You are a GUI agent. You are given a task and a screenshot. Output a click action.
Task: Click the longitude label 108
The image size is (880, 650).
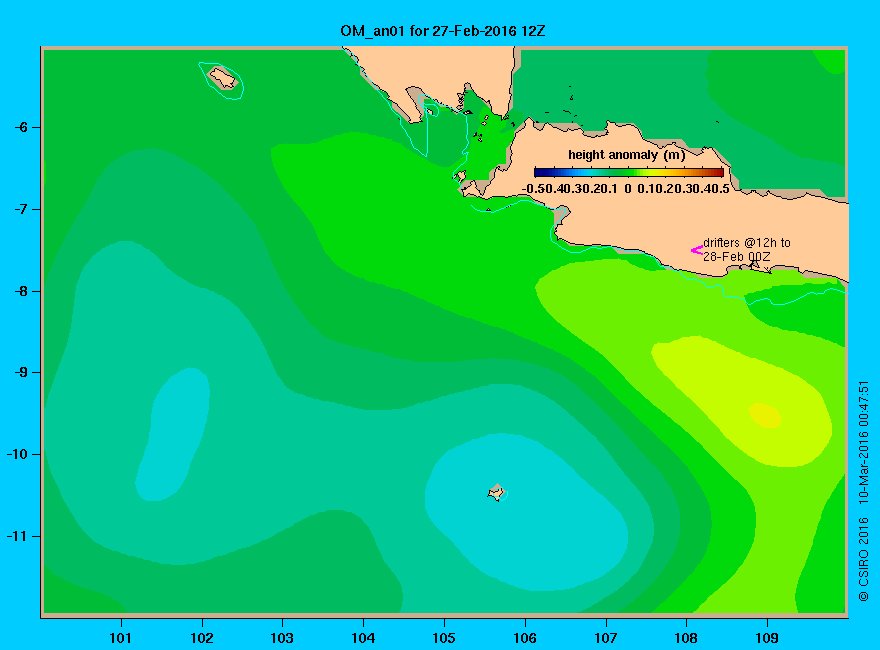click(686, 638)
